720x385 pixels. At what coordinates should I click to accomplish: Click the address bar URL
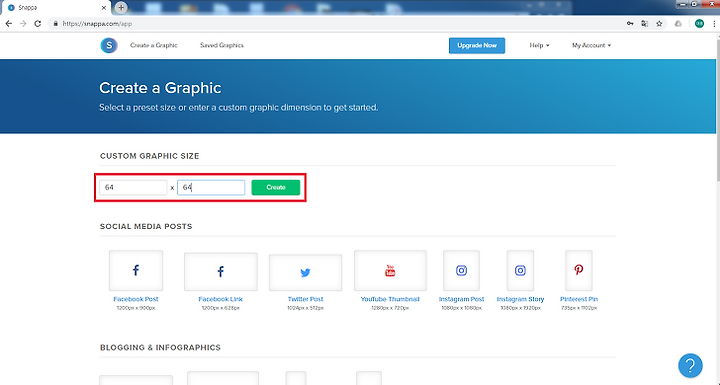pos(97,23)
